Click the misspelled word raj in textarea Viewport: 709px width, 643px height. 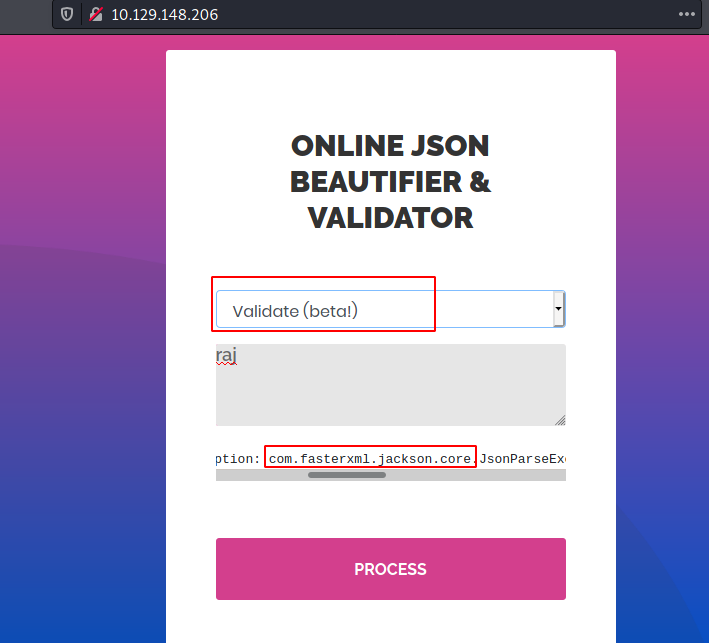(226, 356)
